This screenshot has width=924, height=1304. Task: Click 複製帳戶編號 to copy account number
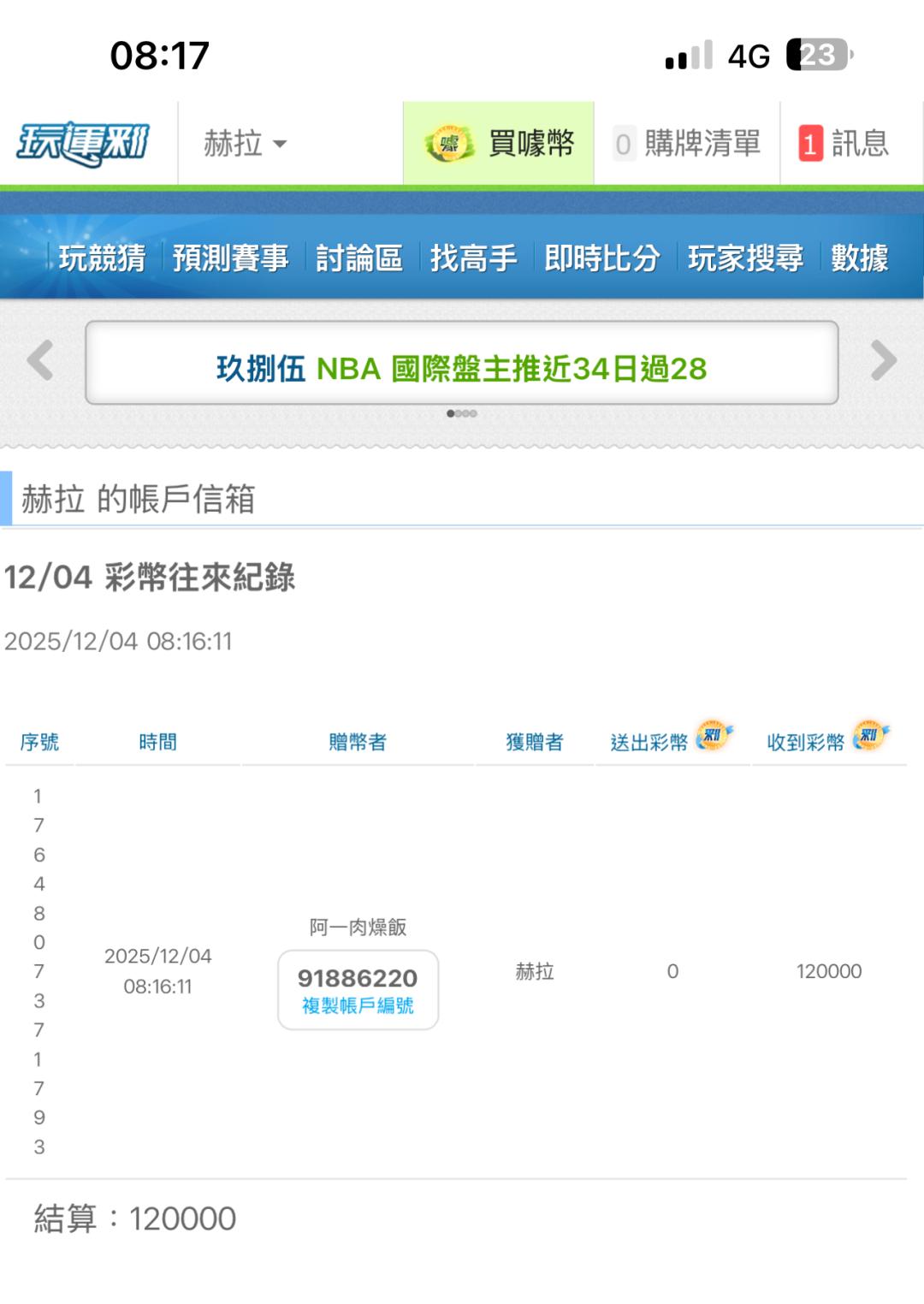click(358, 1005)
